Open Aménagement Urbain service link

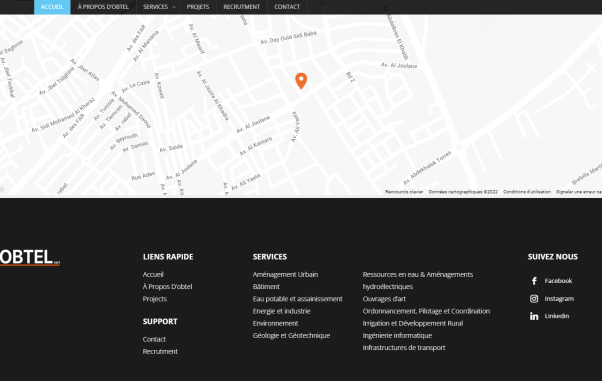[285, 274]
